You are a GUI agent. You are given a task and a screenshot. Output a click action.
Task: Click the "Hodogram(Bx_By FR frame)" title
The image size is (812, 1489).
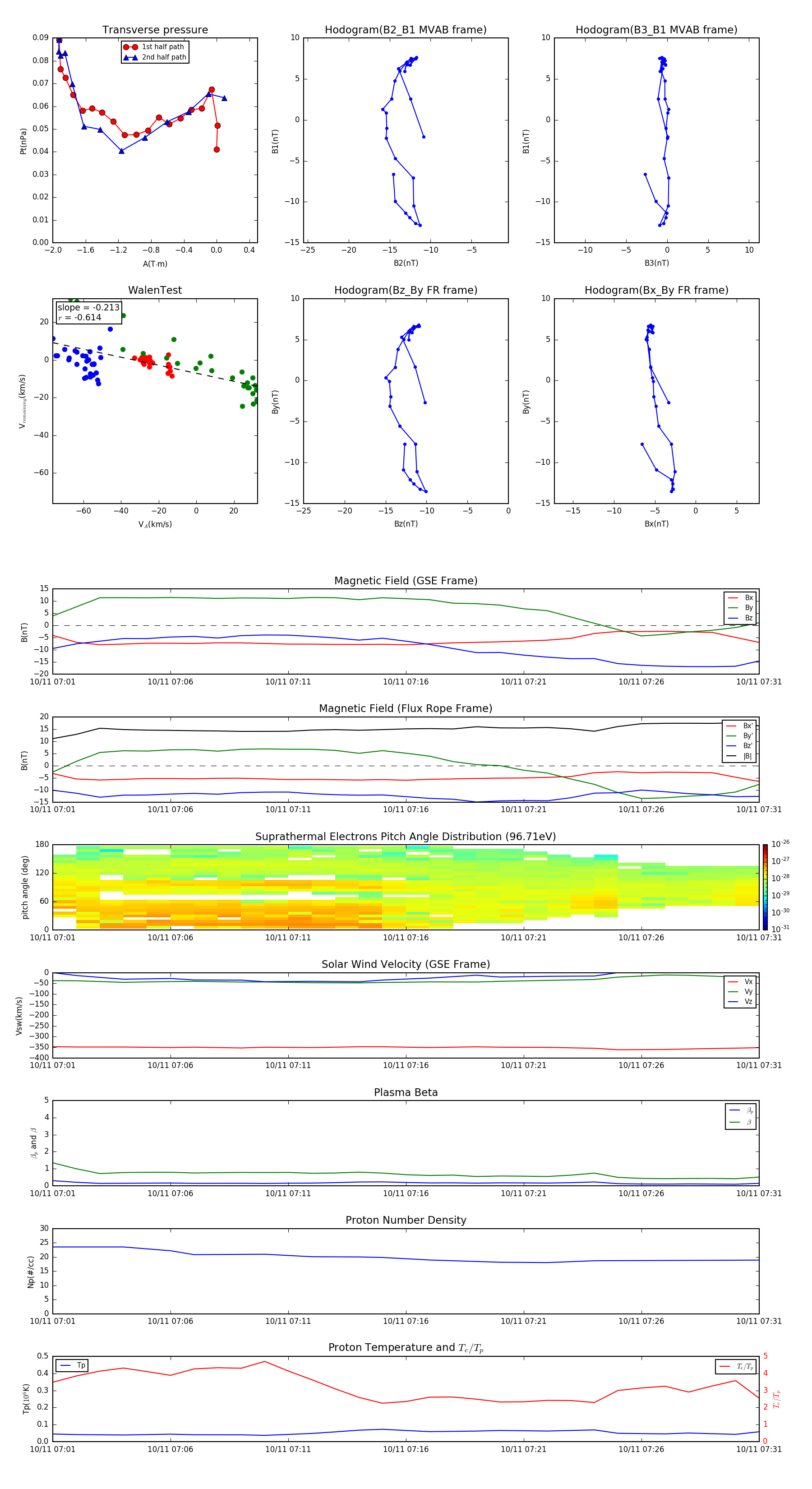pos(656,290)
